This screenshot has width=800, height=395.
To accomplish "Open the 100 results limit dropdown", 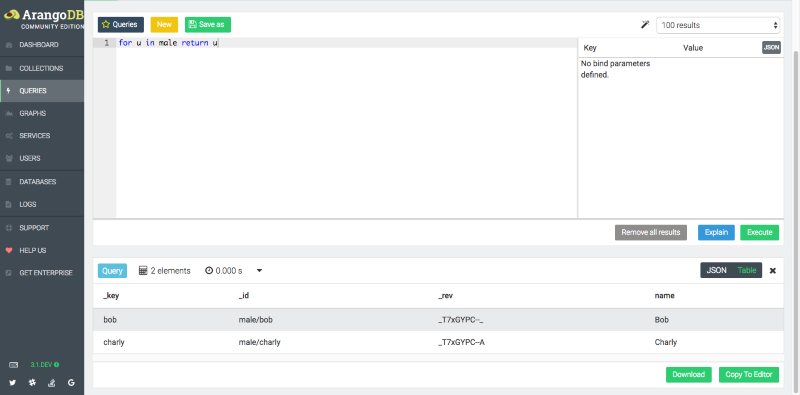I will (718, 25).
